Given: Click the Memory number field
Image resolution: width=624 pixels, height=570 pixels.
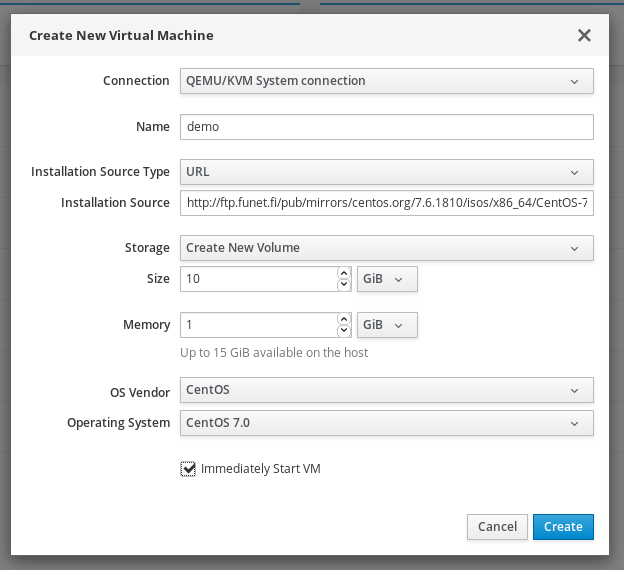Looking at the screenshot, I should tap(258, 325).
